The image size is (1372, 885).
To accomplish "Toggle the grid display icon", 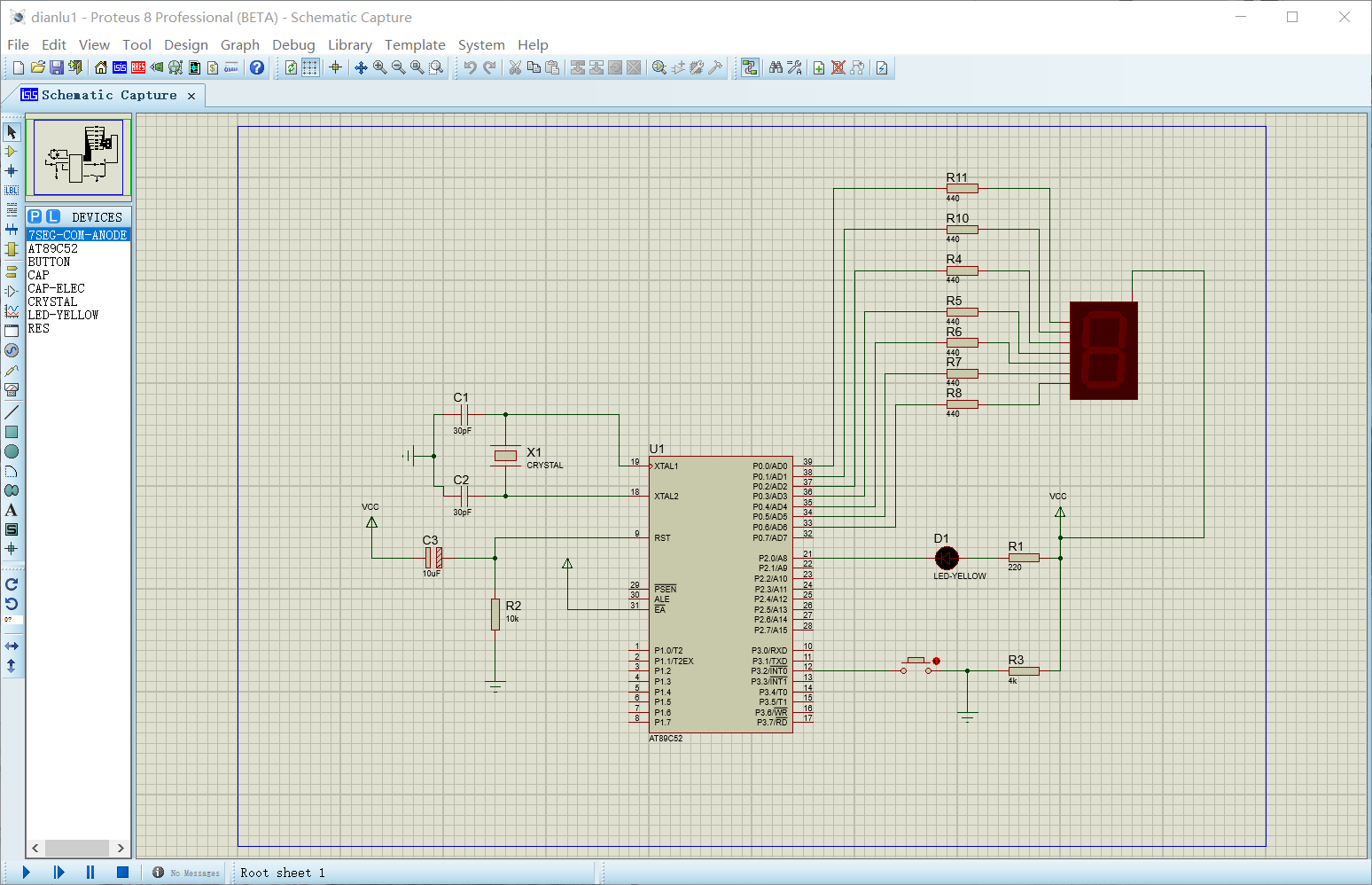I will pos(310,67).
